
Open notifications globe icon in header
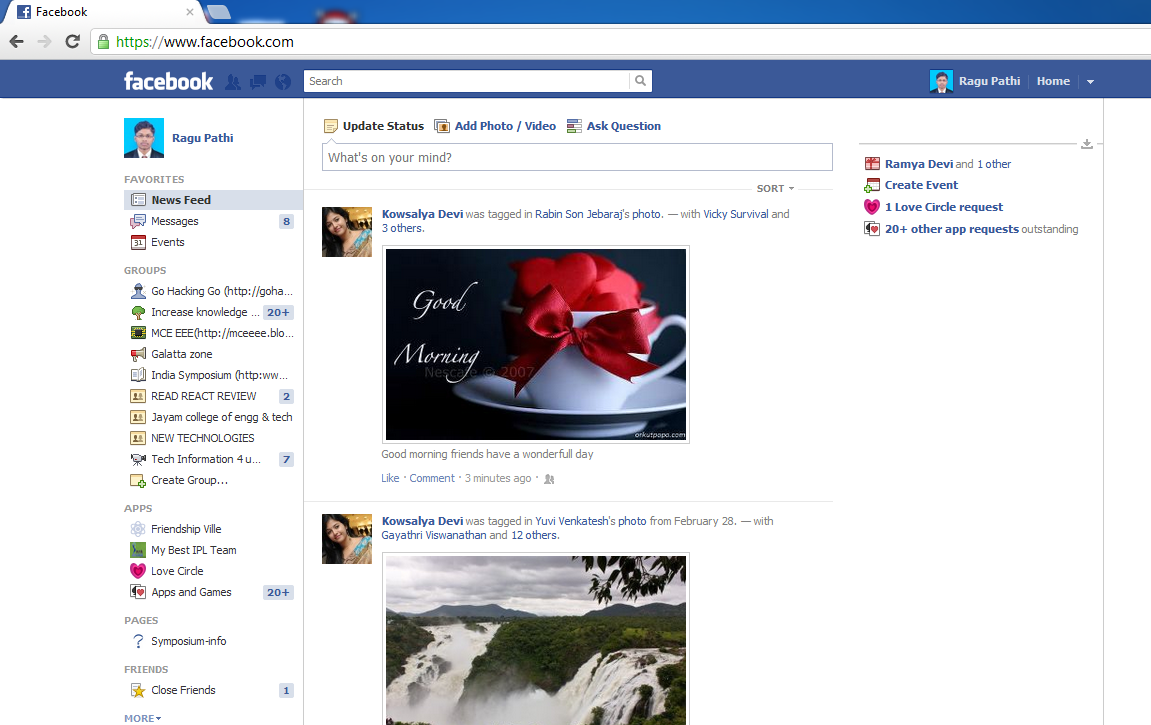(x=283, y=81)
